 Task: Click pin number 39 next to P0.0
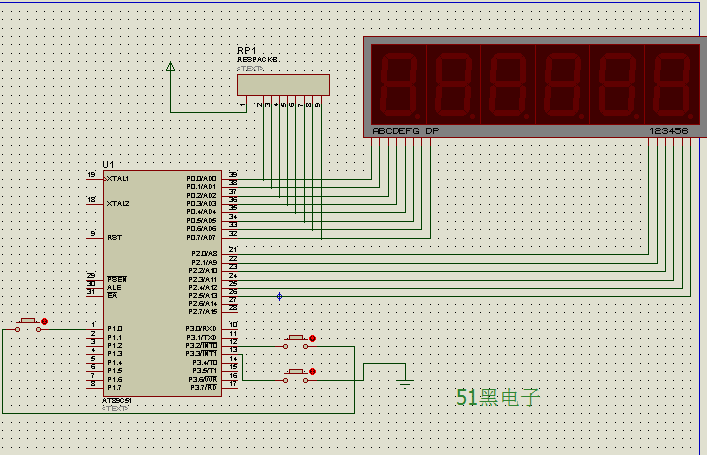tap(233, 175)
